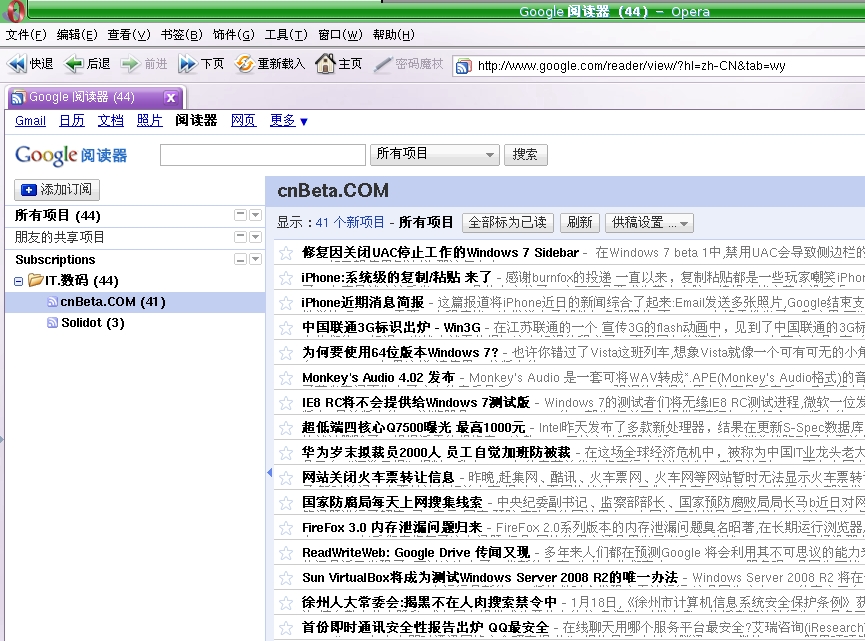Click the 刷新 button

[x=579, y=223]
